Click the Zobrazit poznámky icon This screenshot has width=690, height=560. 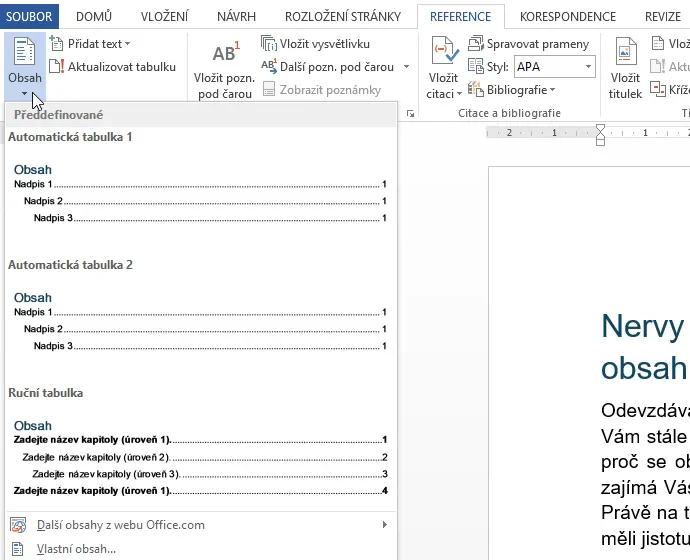269,90
